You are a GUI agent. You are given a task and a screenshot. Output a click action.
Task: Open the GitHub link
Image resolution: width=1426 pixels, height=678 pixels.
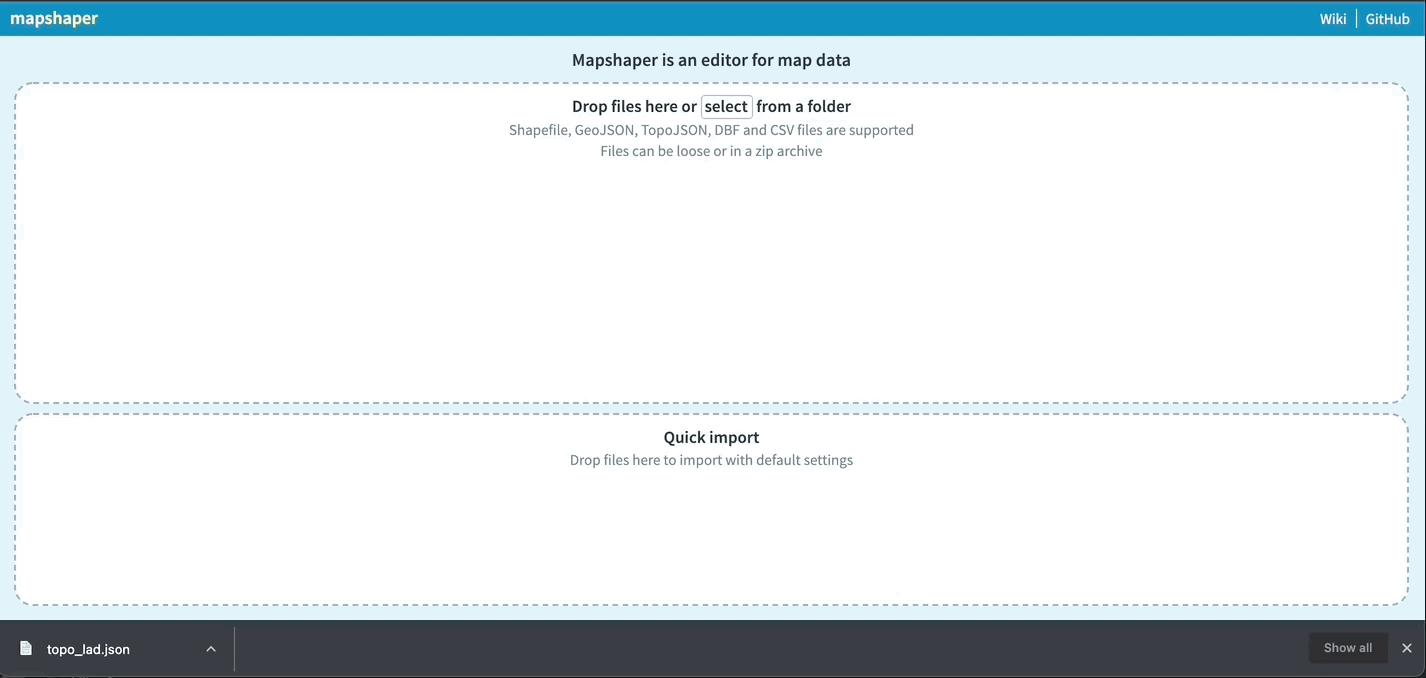tap(1388, 19)
